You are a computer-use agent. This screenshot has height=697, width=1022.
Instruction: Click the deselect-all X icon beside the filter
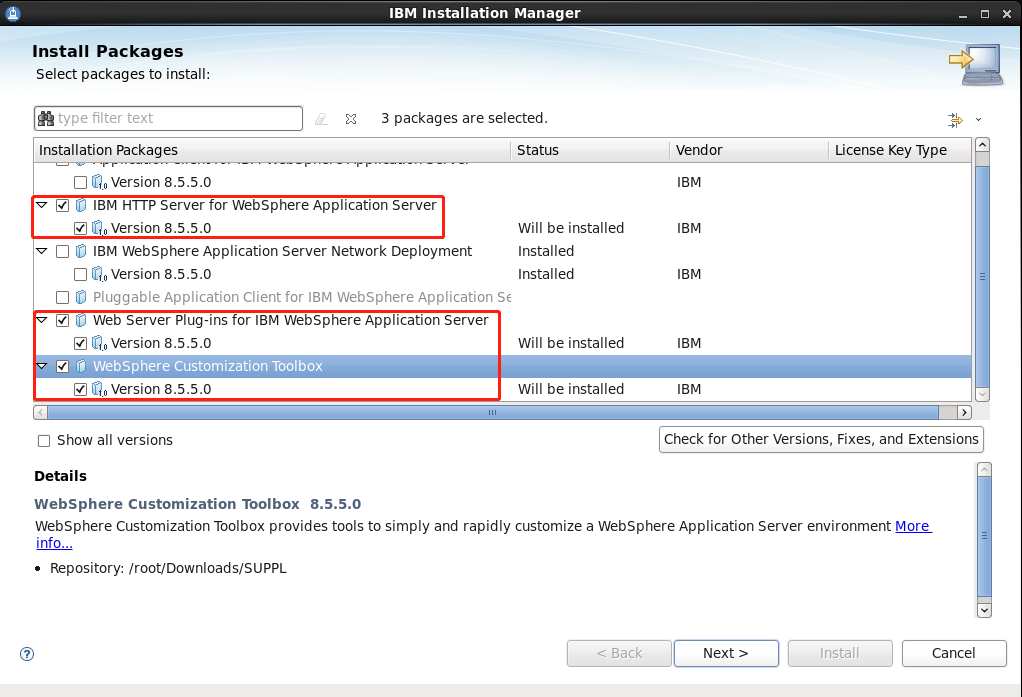click(x=351, y=119)
